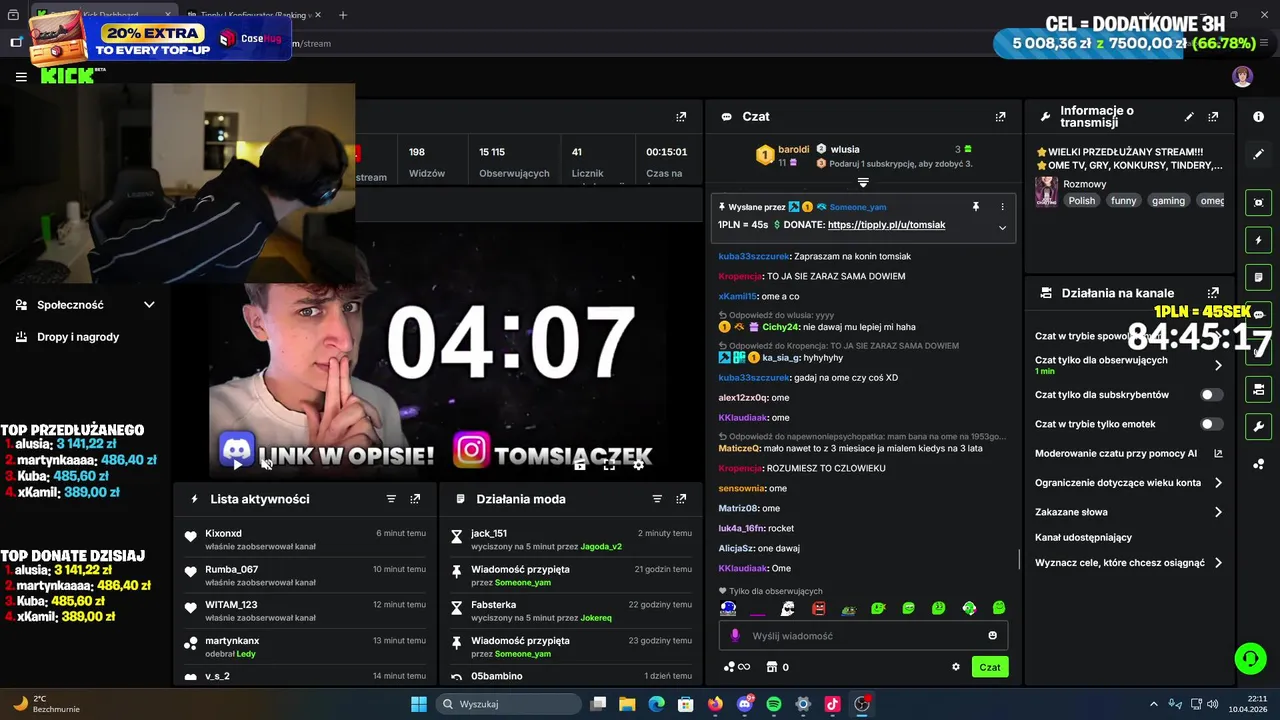Screen dimensions: 1280x720
Task: Pop out the Informacje o transmisji panel
Action: (1213, 117)
